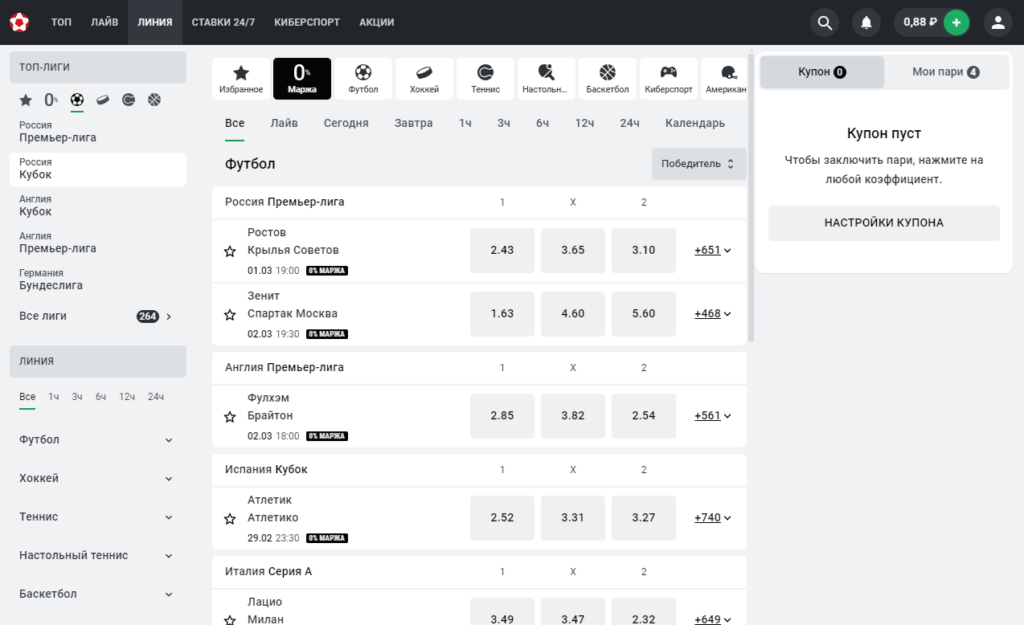Click the site logo in header
The height and width of the screenshot is (625, 1024).
19,22
